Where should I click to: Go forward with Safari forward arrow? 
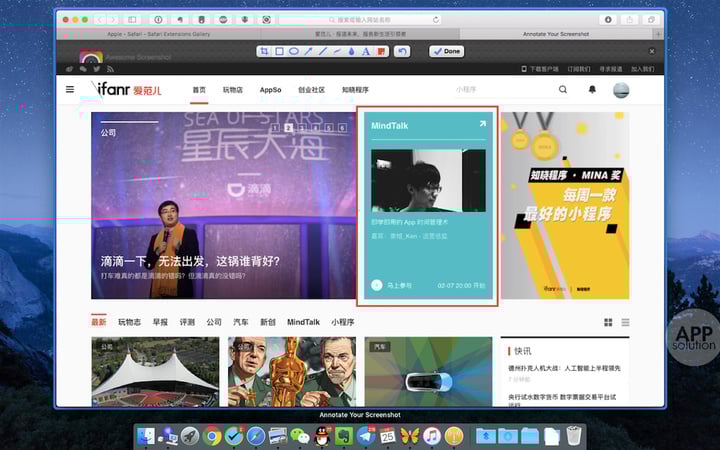point(112,20)
